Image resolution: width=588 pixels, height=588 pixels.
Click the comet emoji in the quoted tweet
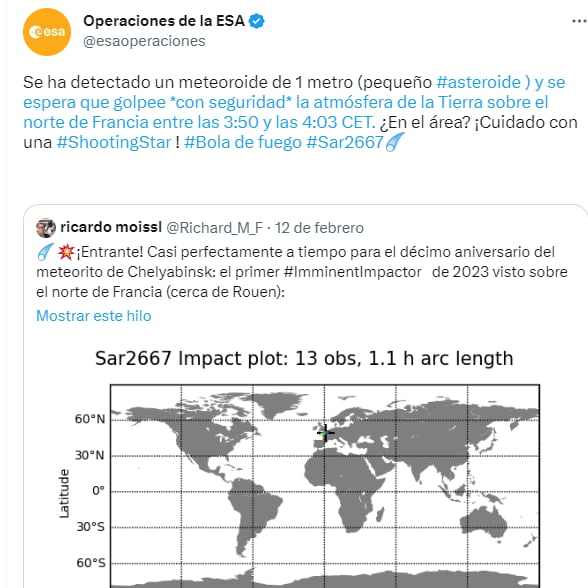45,252
